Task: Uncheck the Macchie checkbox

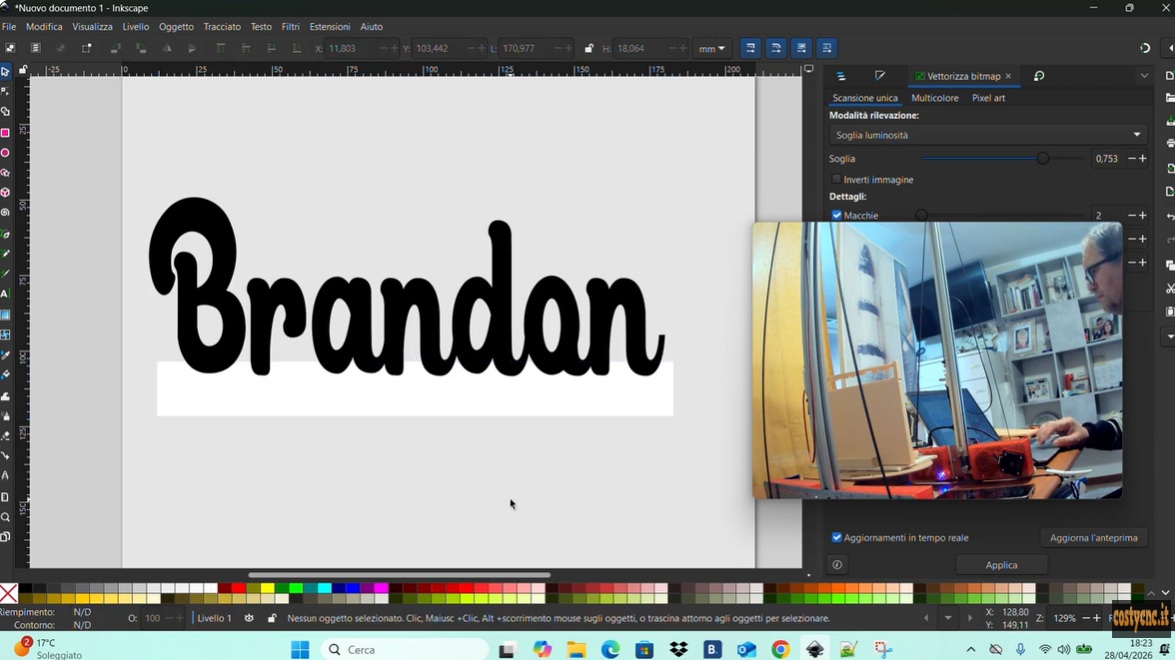Action: pos(836,215)
